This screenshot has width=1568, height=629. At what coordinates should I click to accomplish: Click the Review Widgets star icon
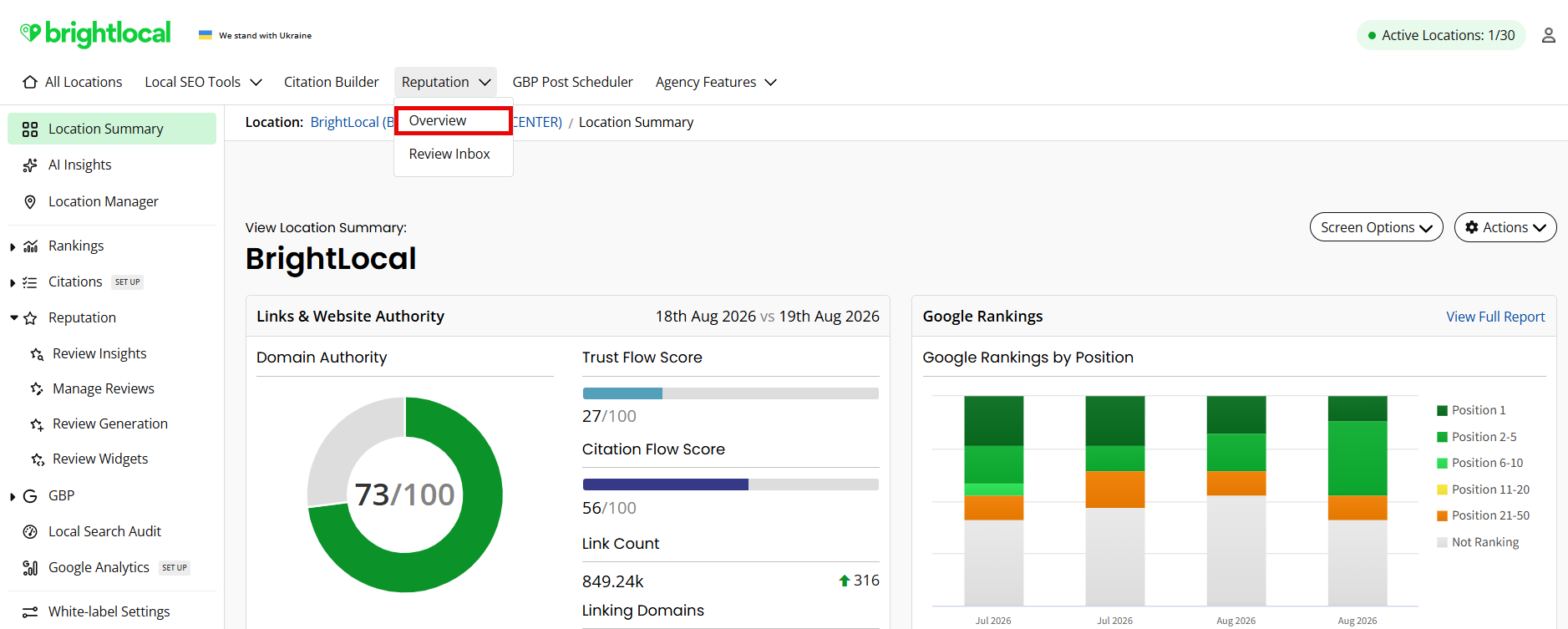click(x=37, y=459)
